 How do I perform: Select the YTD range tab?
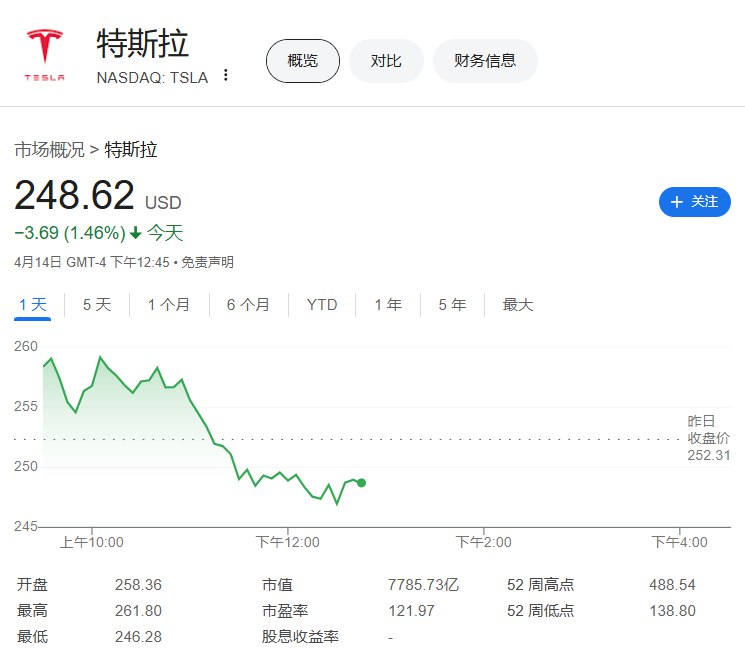coord(322,305)
